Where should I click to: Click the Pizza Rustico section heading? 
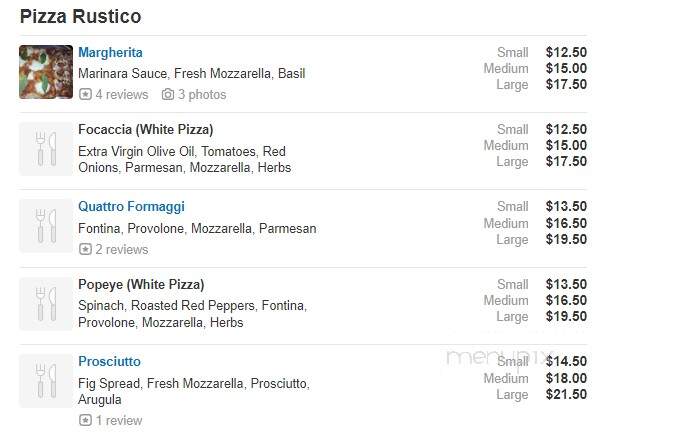81,16
